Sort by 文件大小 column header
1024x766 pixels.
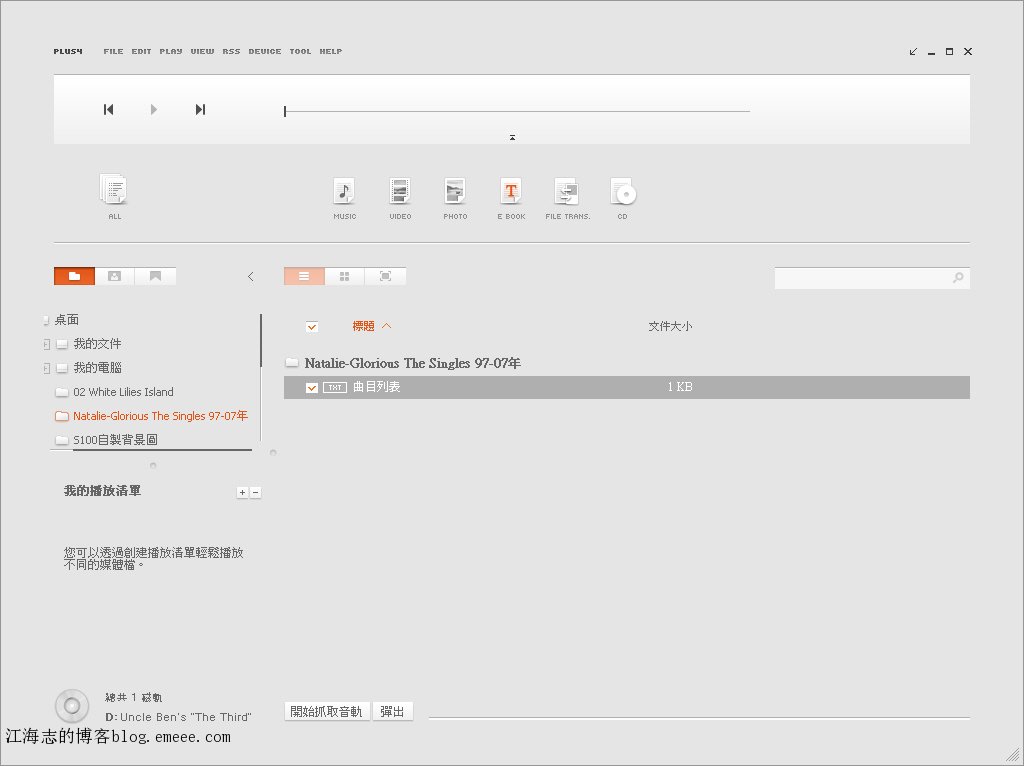670,326
